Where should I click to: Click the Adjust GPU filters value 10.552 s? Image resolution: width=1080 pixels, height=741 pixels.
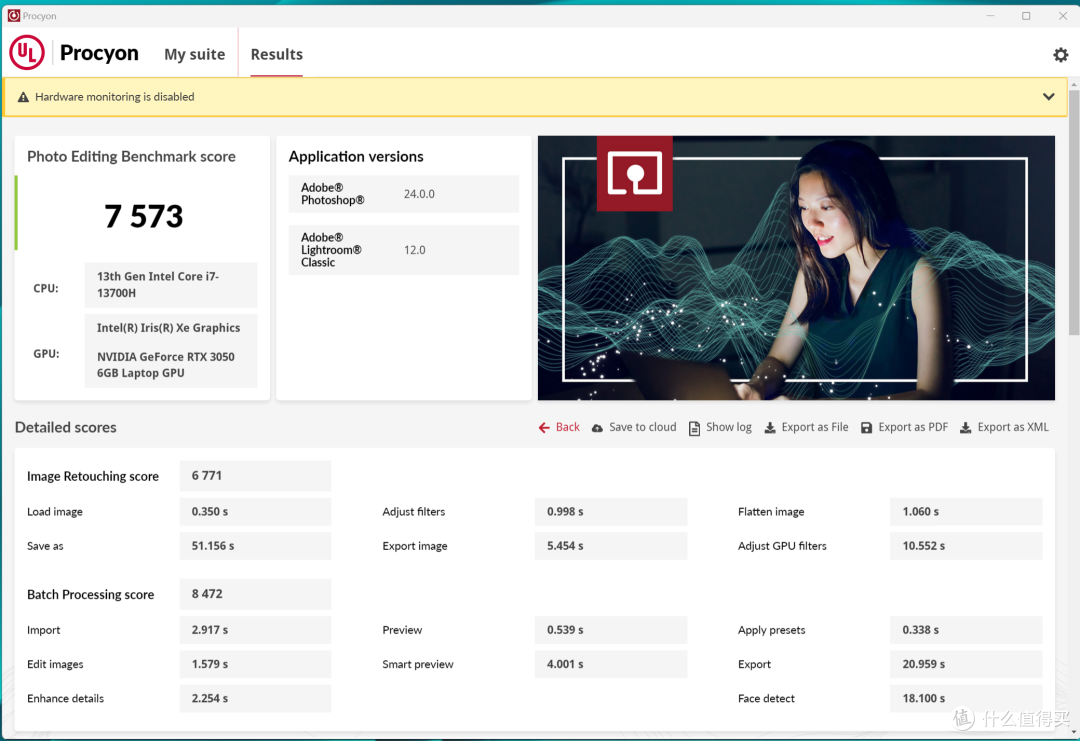click(x=966, y=546)
